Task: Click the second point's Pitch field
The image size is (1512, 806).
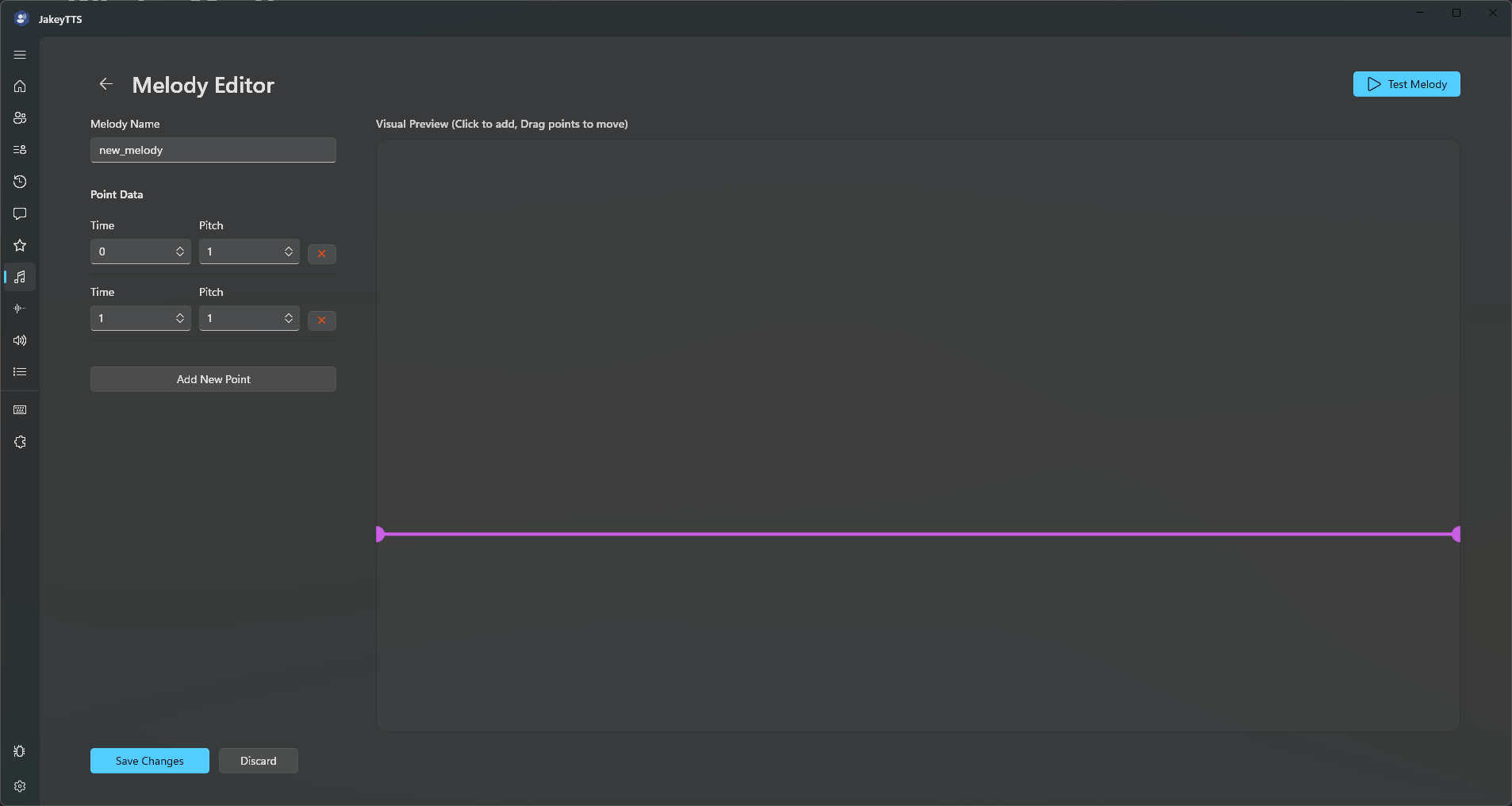Action: click(249, 318)
